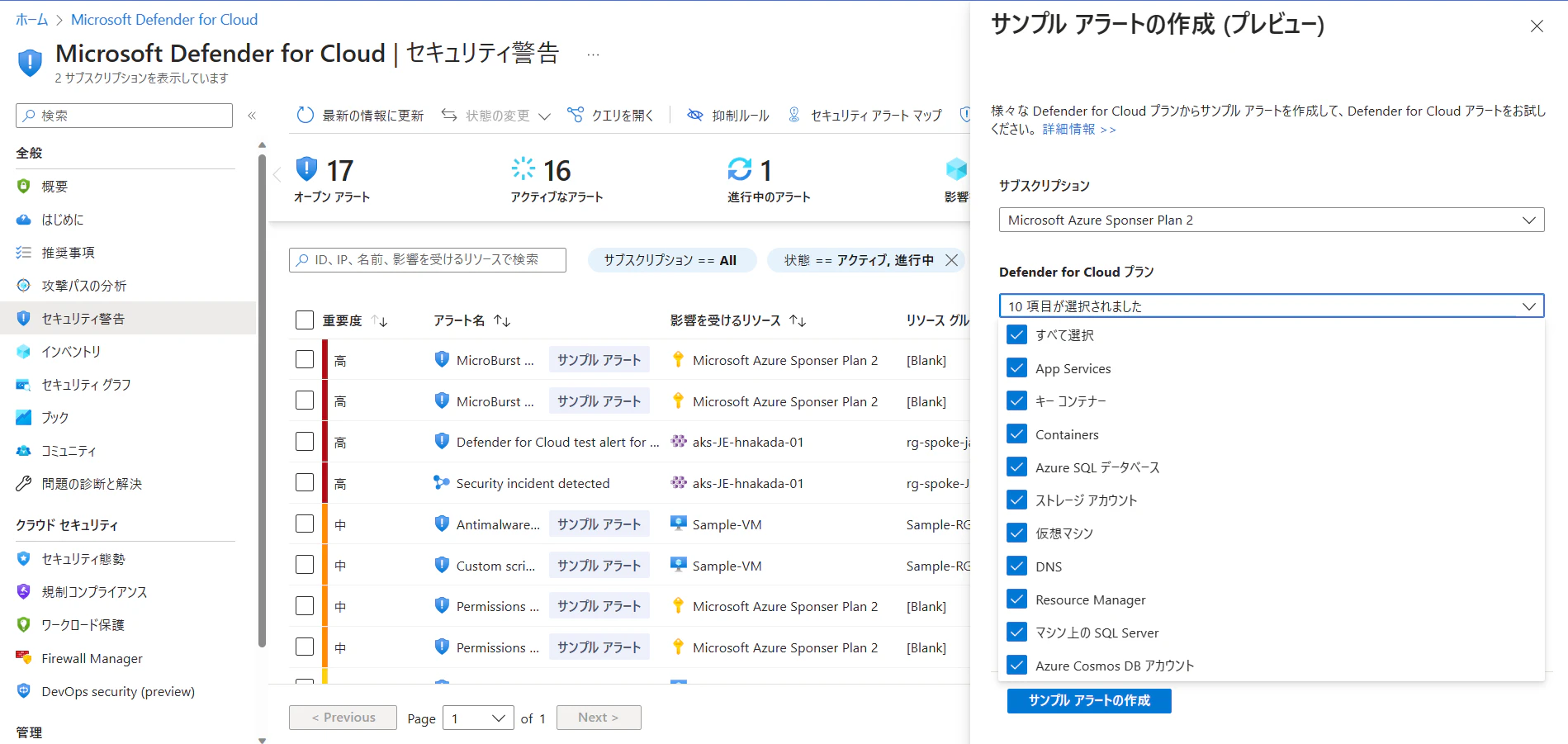Uncheck the Resource Manager plan
This screenshot has height=744, width=1568.
point(1017,599)
